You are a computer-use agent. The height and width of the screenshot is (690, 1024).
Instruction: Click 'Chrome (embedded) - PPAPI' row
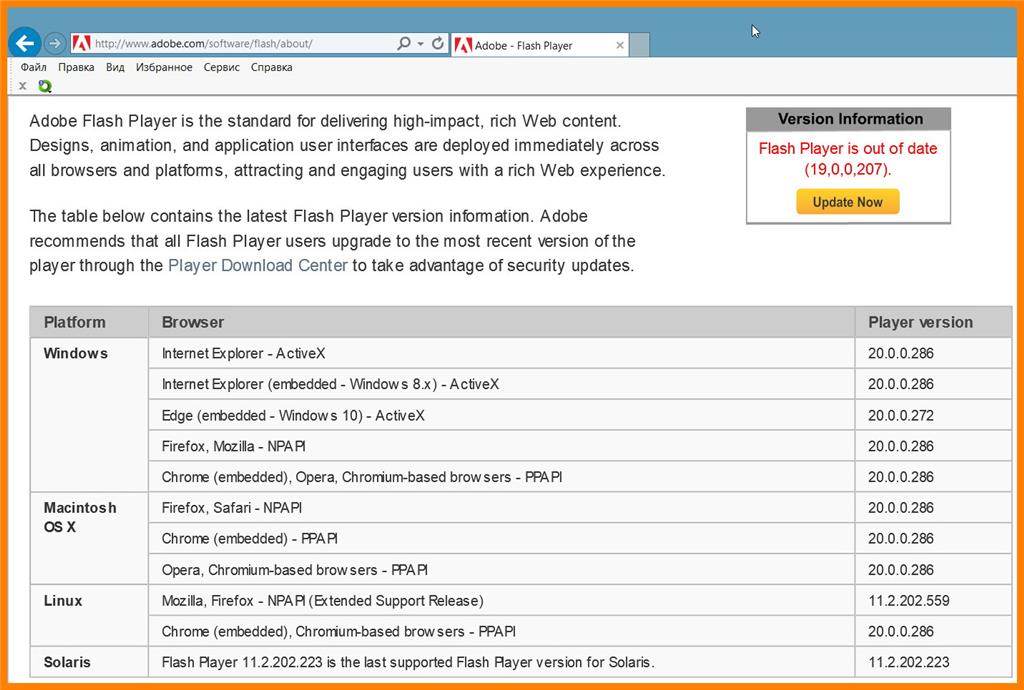502,539
